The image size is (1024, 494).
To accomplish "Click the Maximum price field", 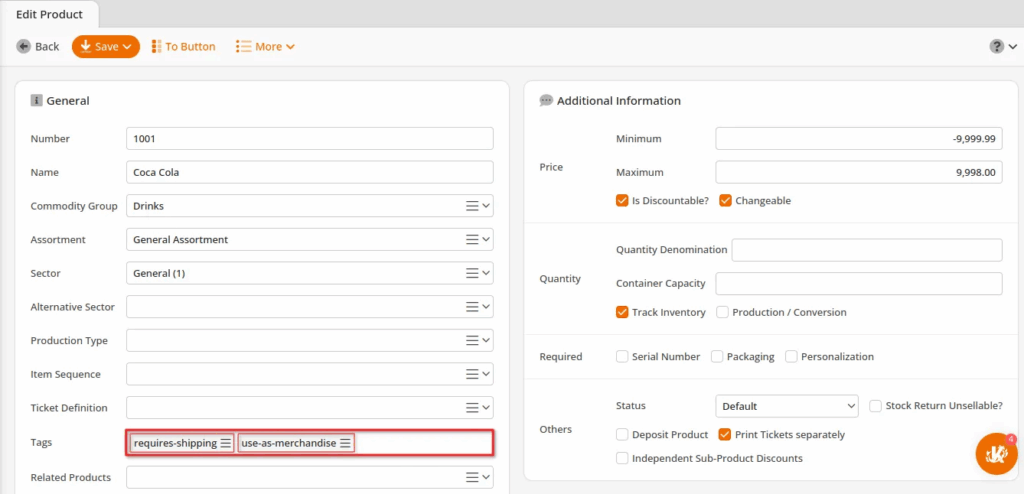I will 858,172.
